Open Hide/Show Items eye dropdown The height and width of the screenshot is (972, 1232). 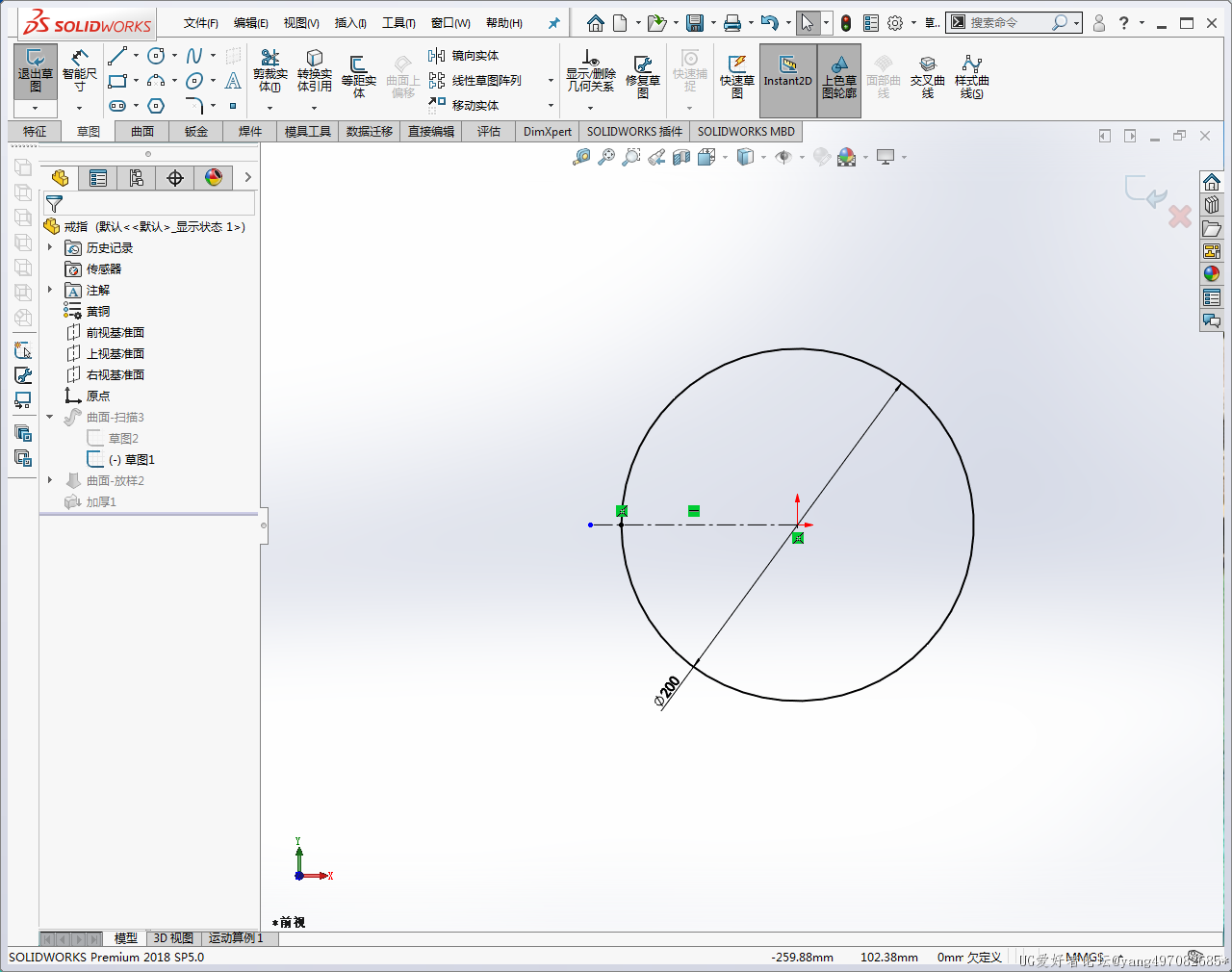coord(802,157)
